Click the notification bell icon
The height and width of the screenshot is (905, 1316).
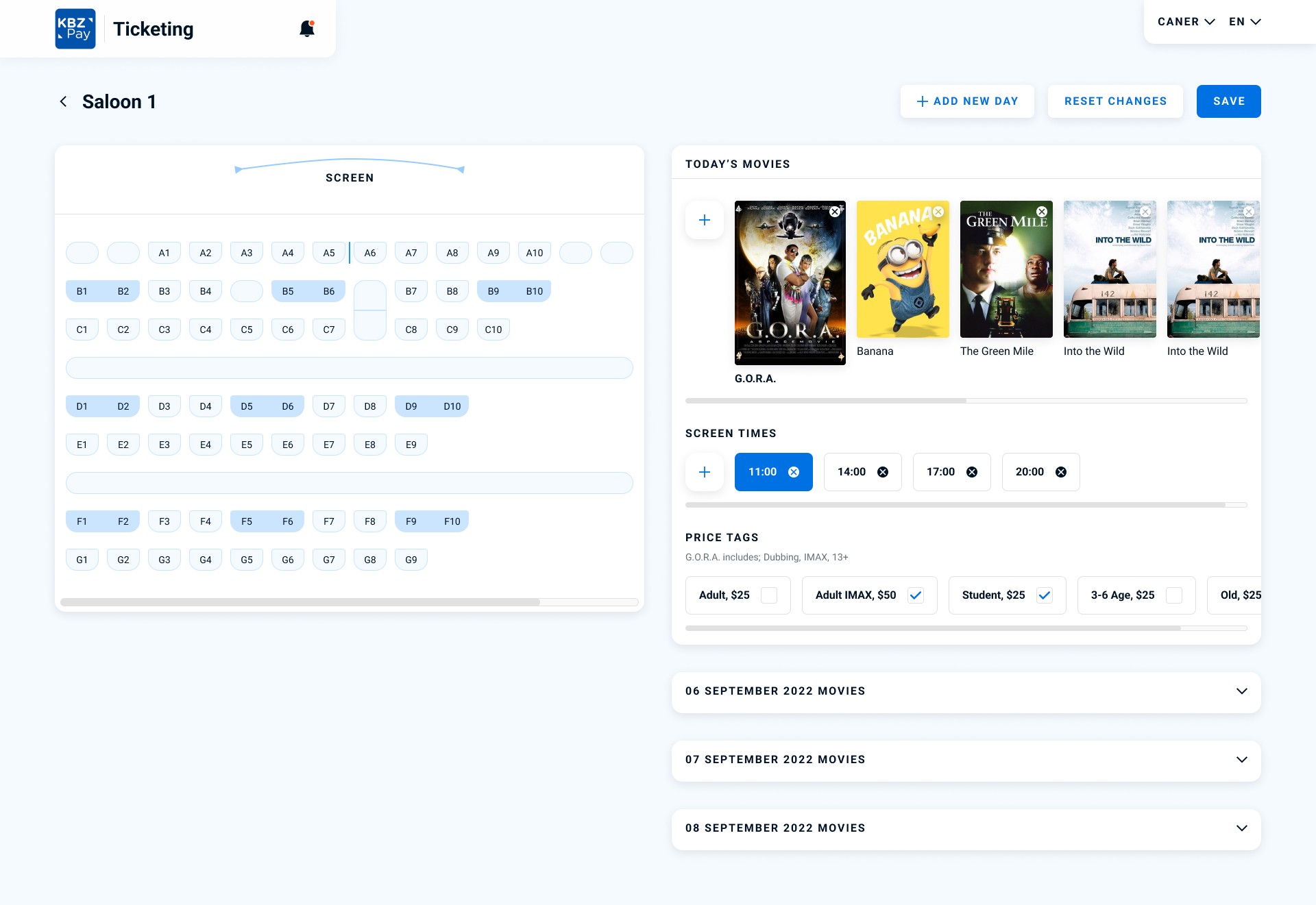(307, 29)
